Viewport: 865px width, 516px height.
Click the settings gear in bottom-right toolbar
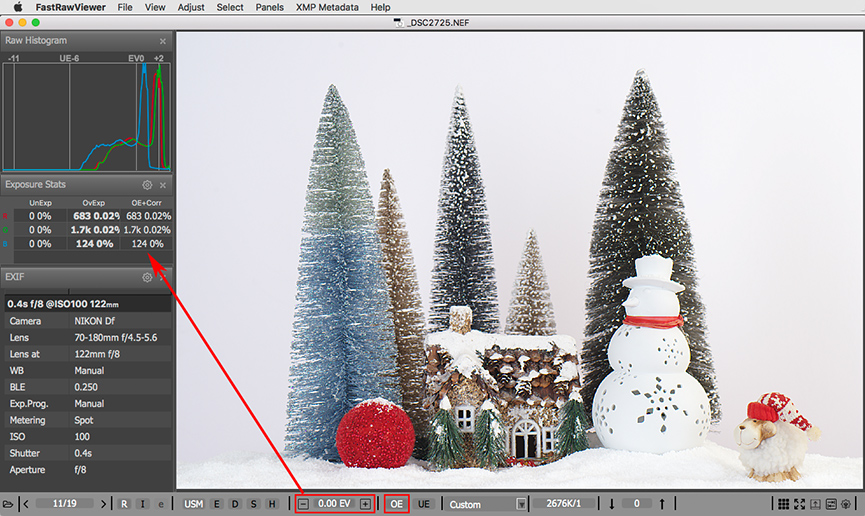click(846, 504)
